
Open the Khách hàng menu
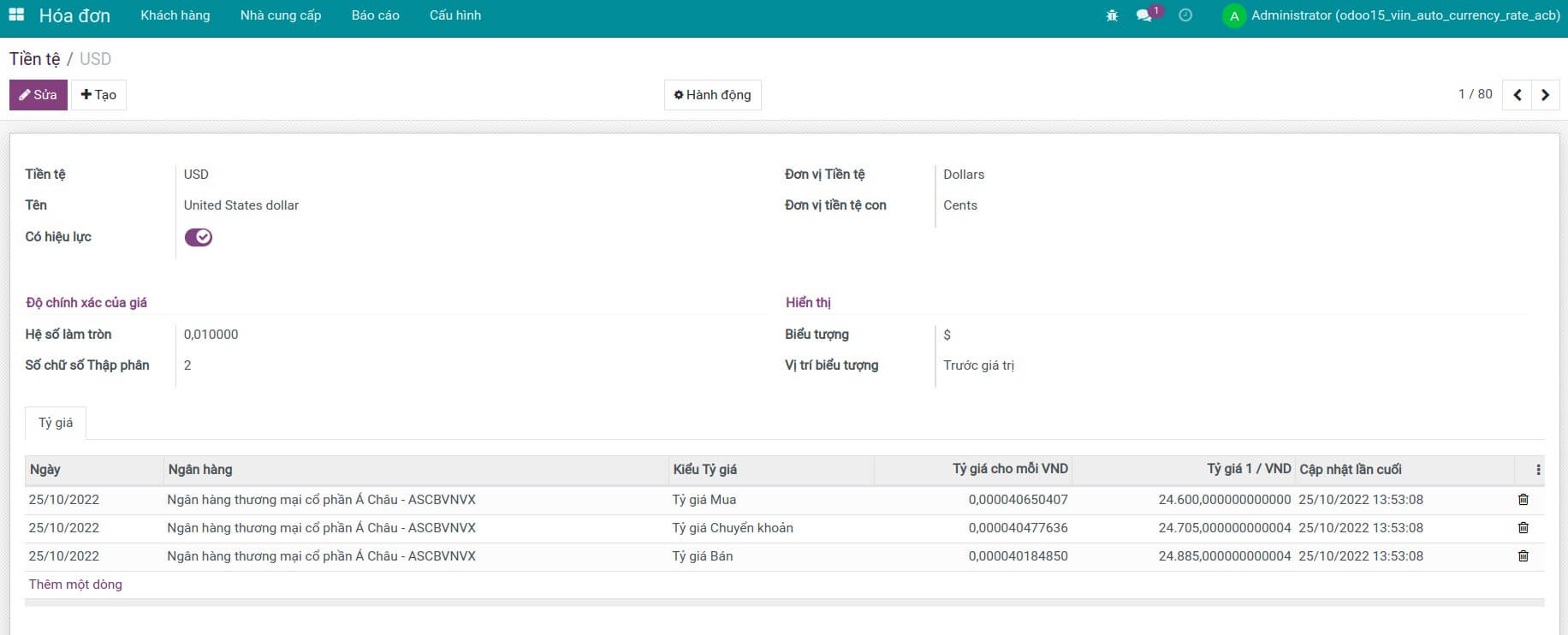(175, 15)
